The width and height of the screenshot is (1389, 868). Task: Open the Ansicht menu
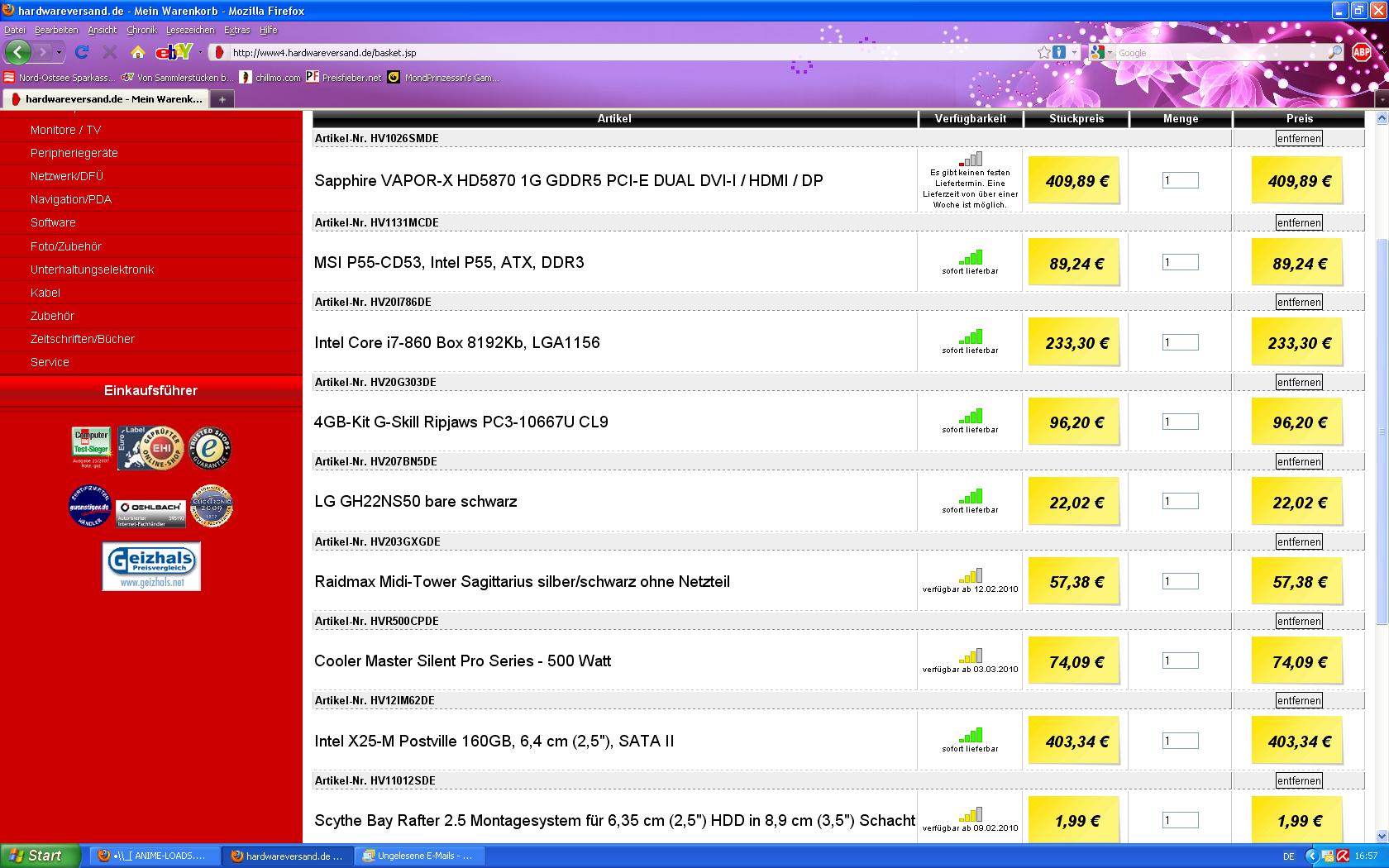point(103,30)
